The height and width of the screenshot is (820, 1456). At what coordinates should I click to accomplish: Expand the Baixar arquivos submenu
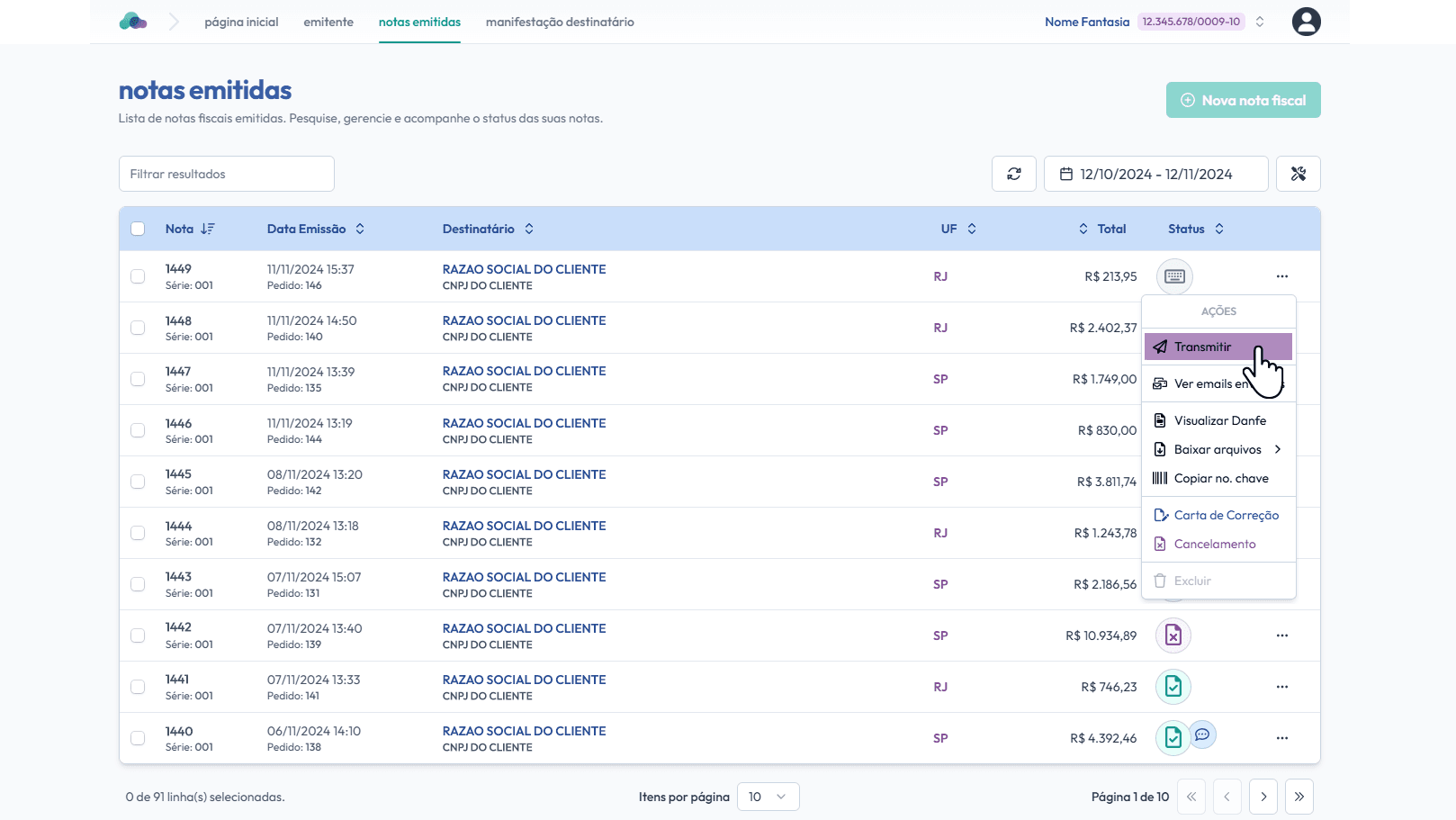1218,449
